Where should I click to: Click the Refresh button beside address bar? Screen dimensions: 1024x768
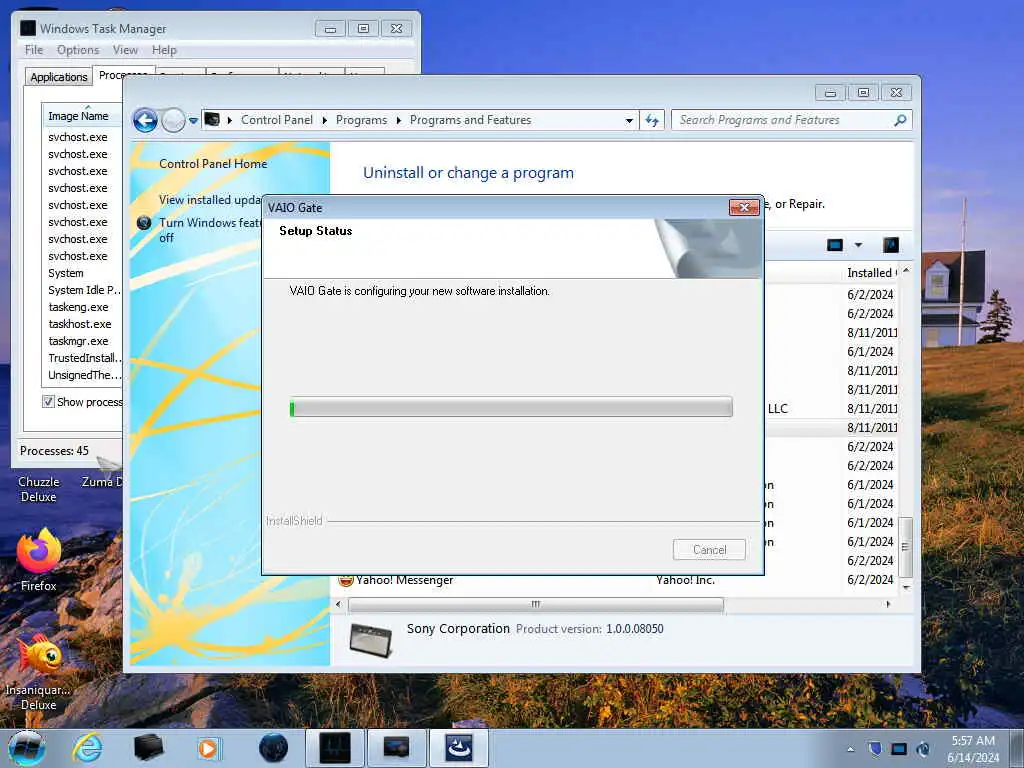652,120
